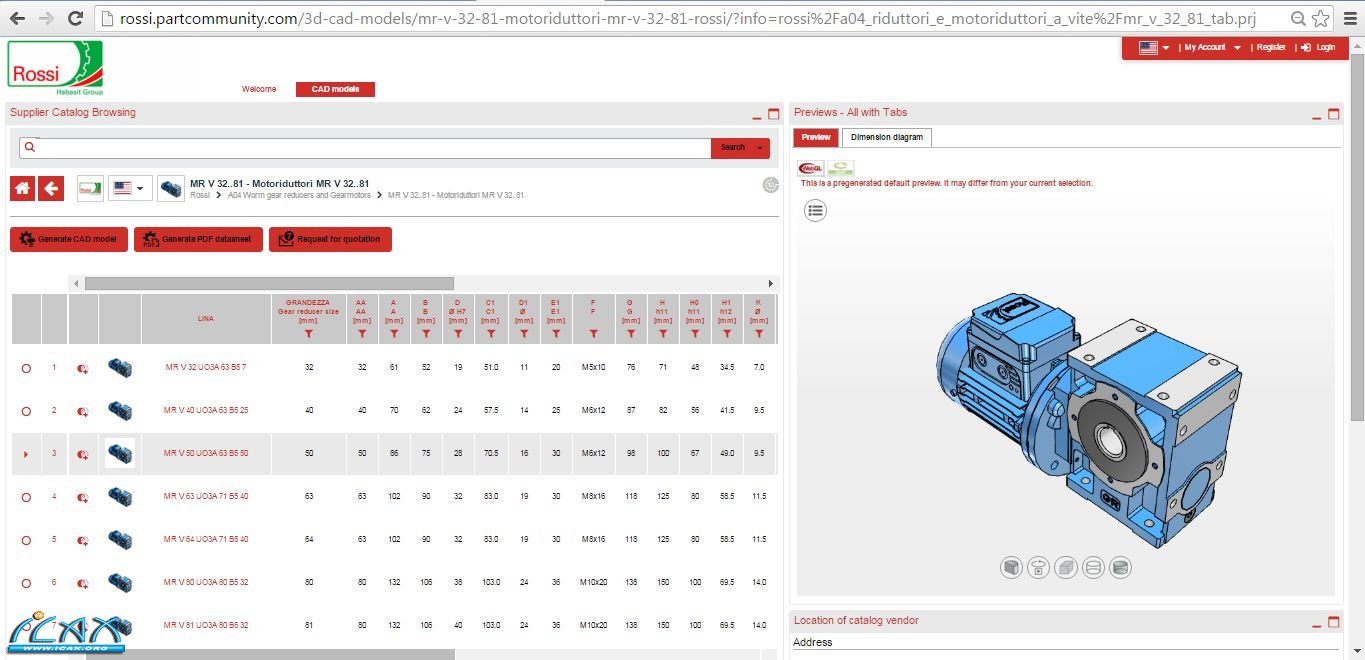This screenshot has height=660, width=1365.
Task: Open the My Account dropdown
Action: point(1211,48)
